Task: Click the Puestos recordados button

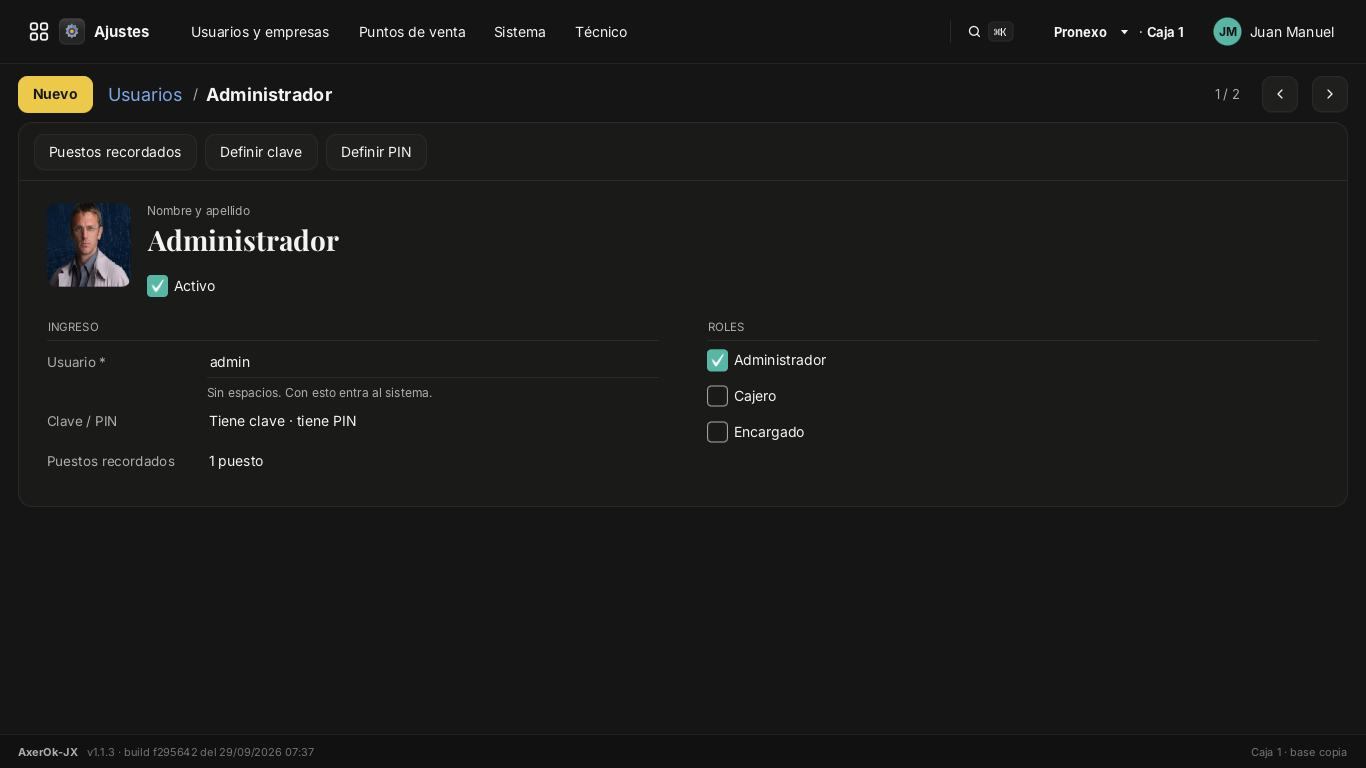Action: 115,152
